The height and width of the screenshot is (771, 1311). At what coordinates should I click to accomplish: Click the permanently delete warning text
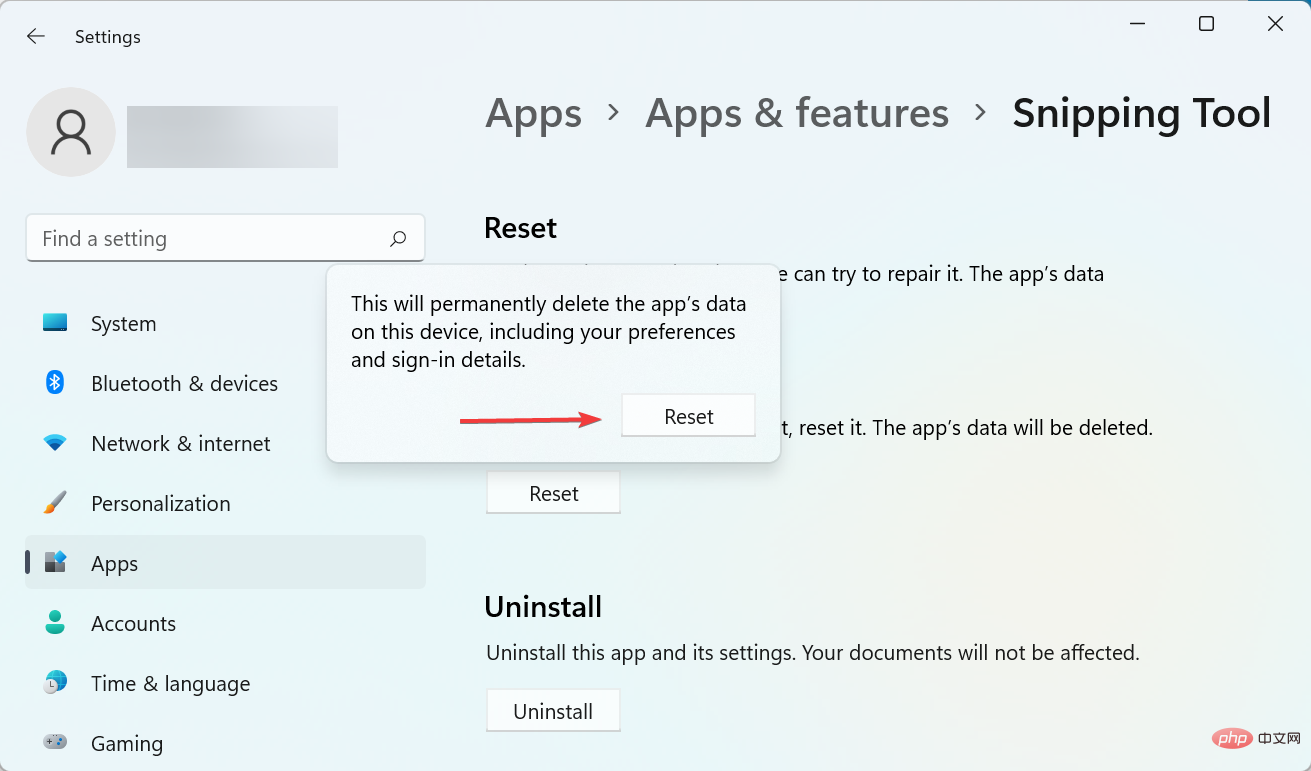549,331
